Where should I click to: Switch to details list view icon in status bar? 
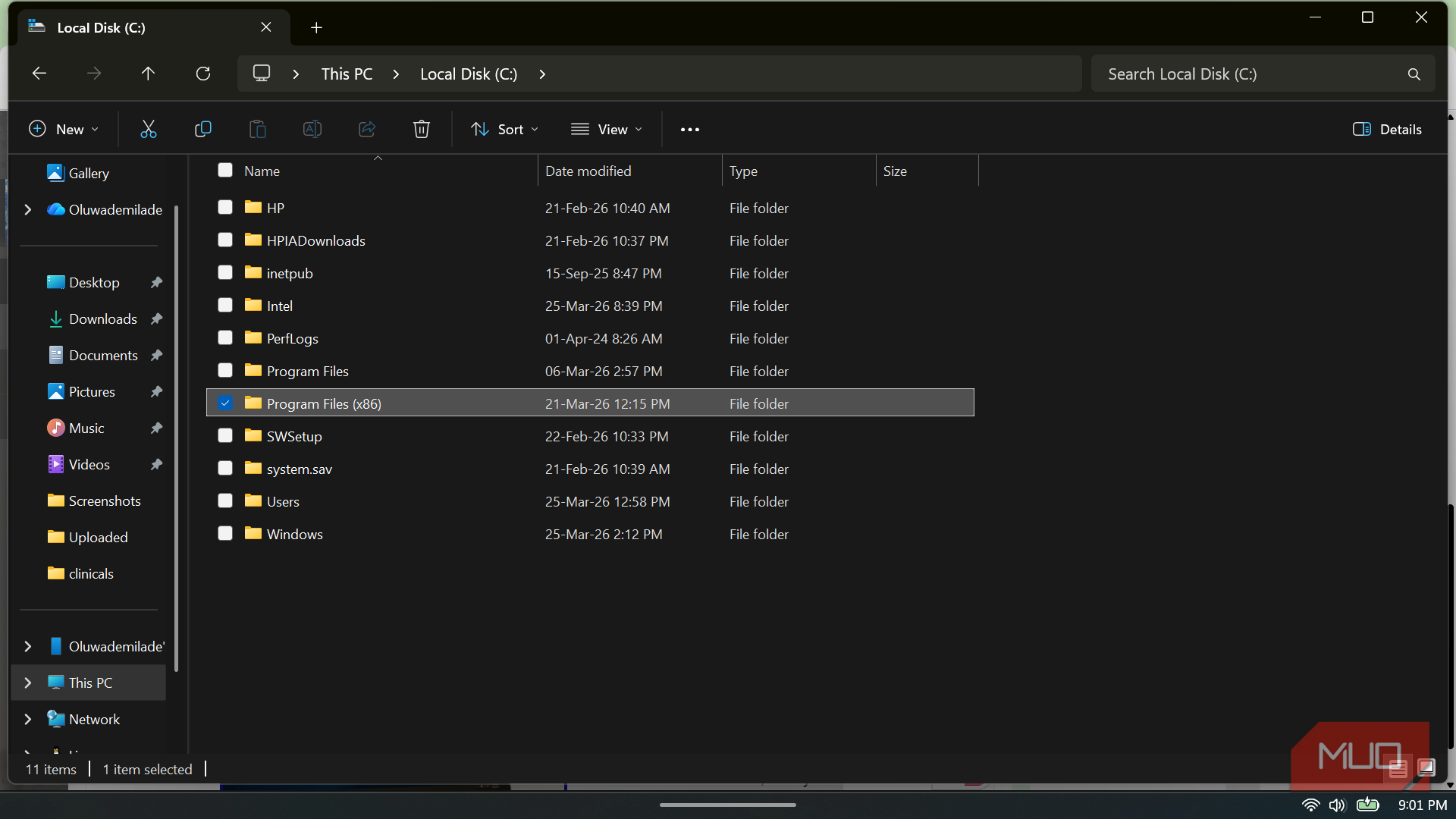[x=1398, y=768]
